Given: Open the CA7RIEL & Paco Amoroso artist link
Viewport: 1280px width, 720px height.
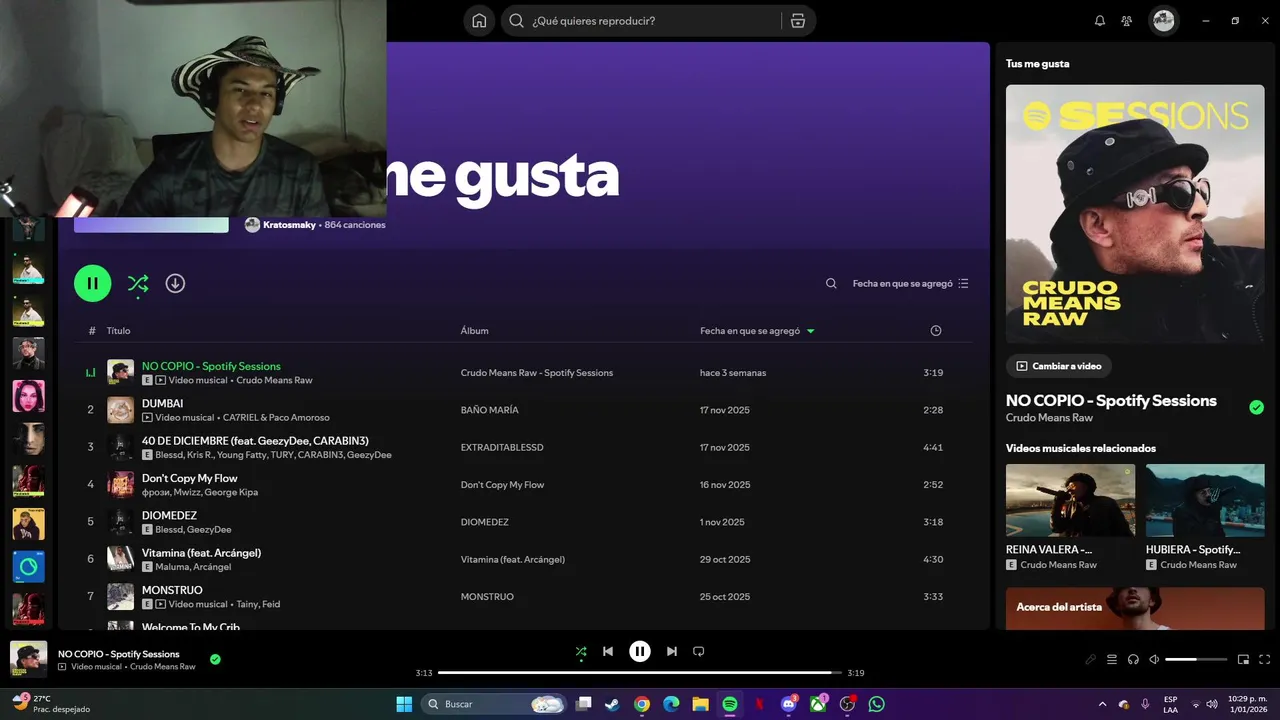Looking at the screenshot, I should click(276, 417).
